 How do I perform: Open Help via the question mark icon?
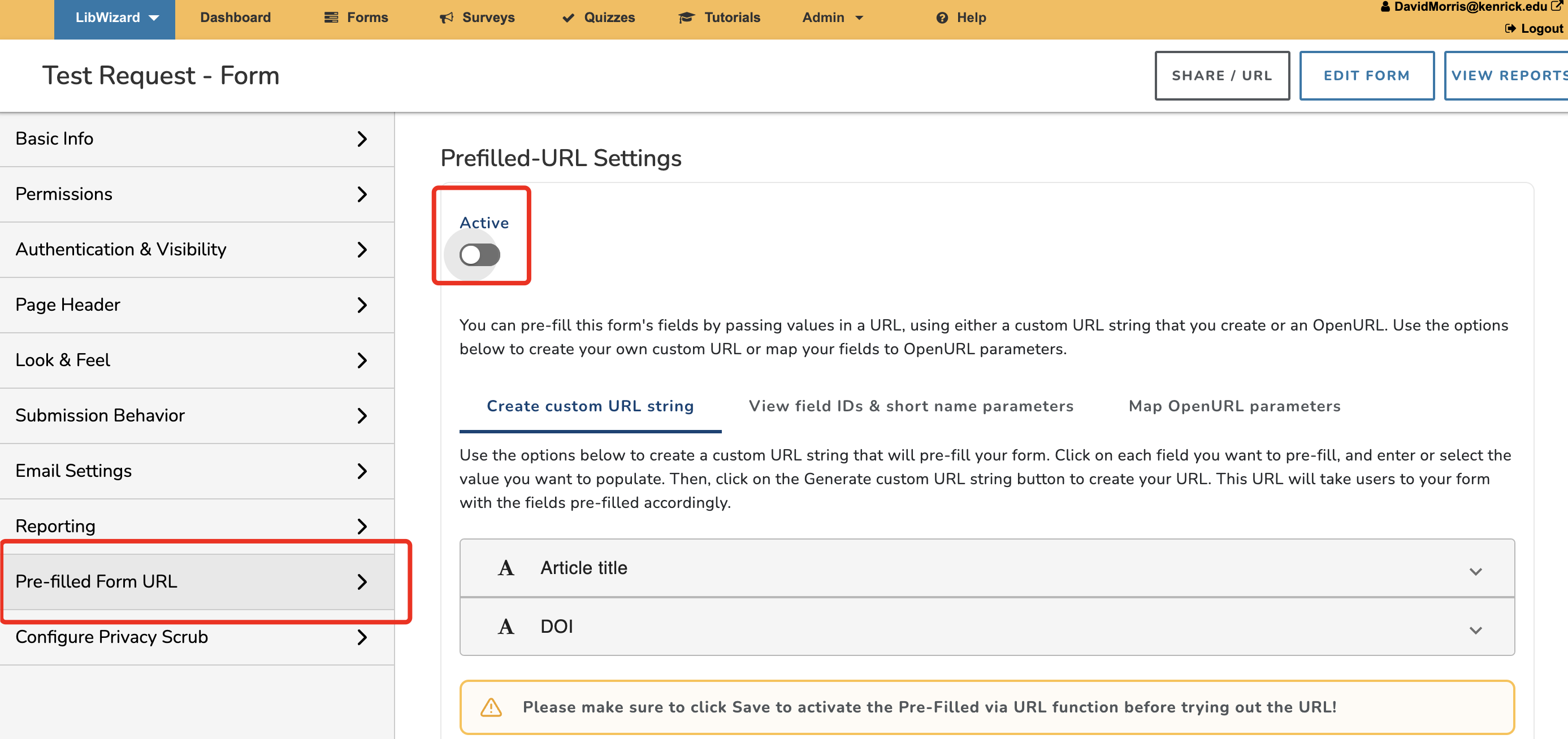[x=941, y=18]
